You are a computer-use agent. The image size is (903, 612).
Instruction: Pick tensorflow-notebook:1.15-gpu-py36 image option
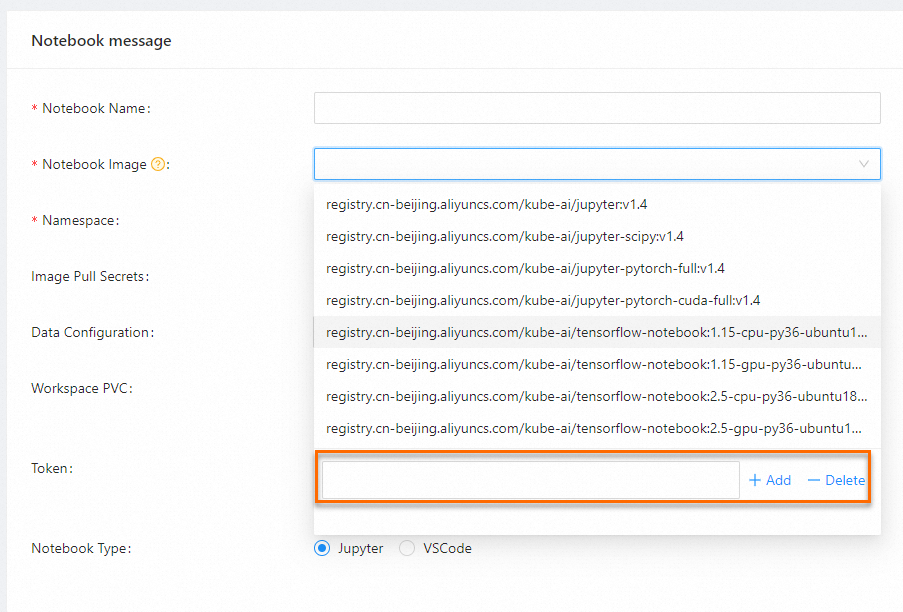click(x=597, y=364)
